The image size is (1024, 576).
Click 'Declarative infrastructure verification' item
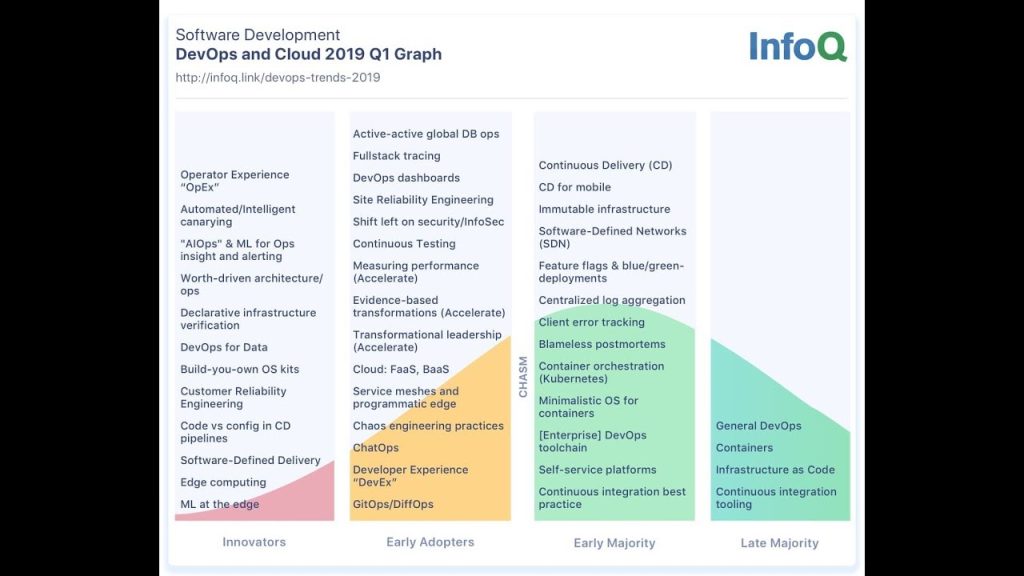click(x=248, y=319)
